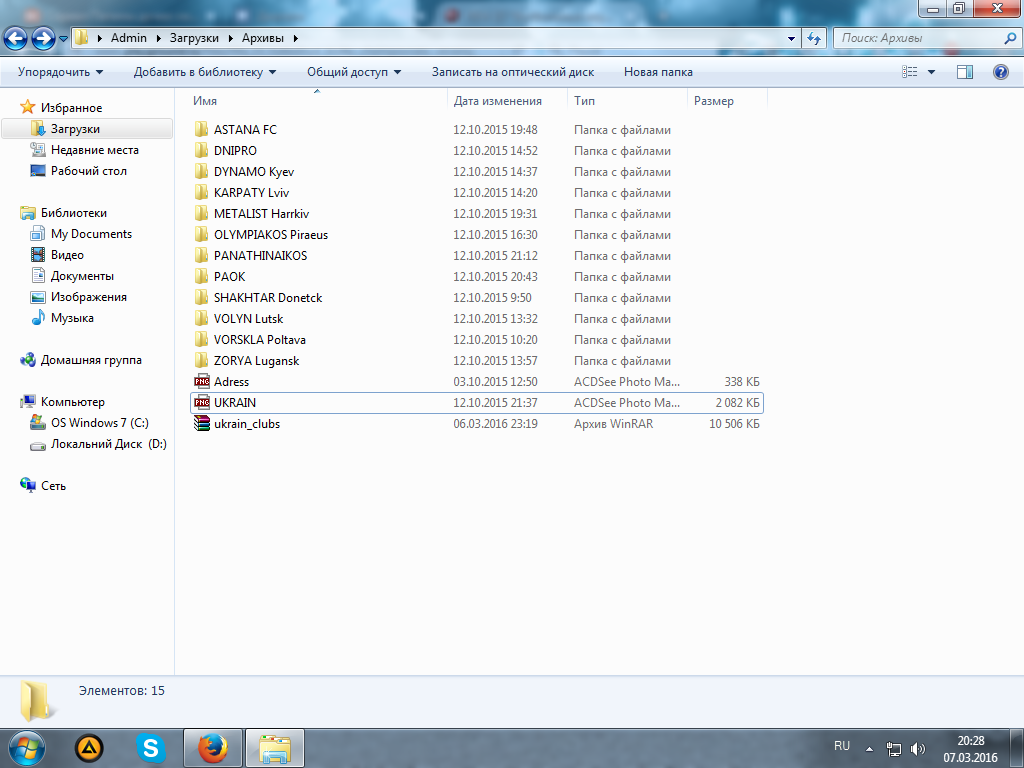Select the METALIST Harrkiv folder icon
The height and width of the screenshot is (768, 1024).
coord(202,213)
